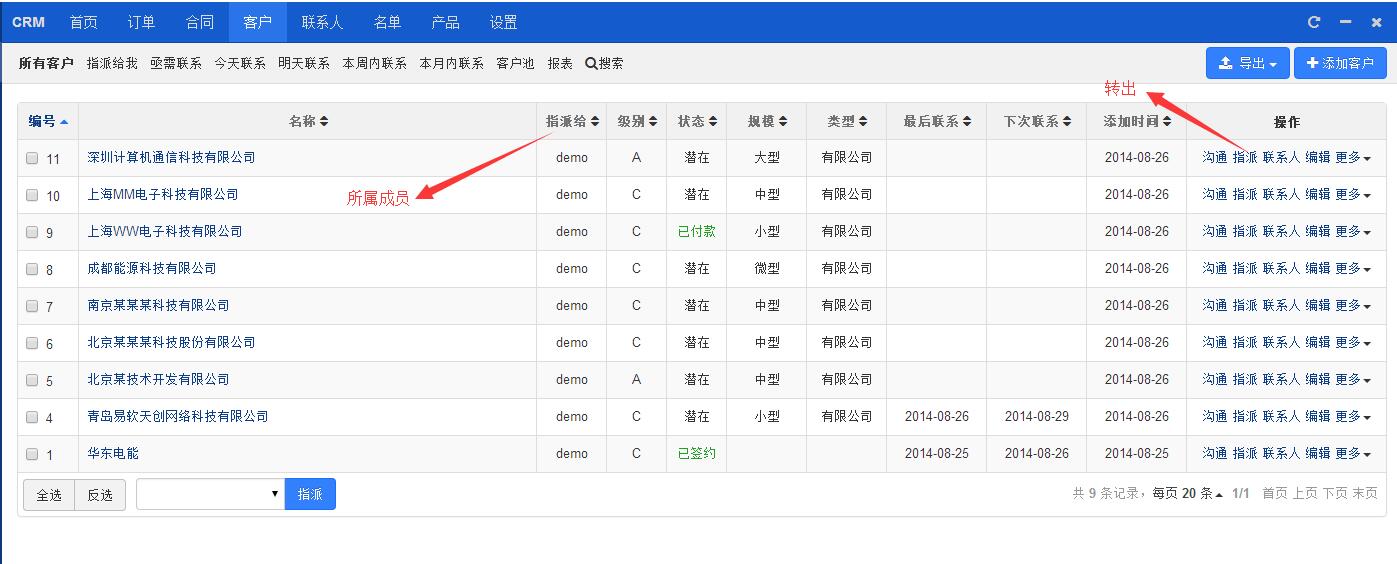Screen dimensions: 1397x564
Task: Open the 首页 top menu
Action: pyautogui.click(x=84, y=22)
